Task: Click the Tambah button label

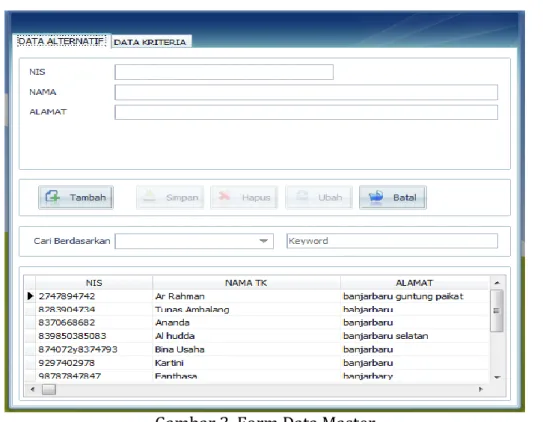Action: [x=88, y=198]
